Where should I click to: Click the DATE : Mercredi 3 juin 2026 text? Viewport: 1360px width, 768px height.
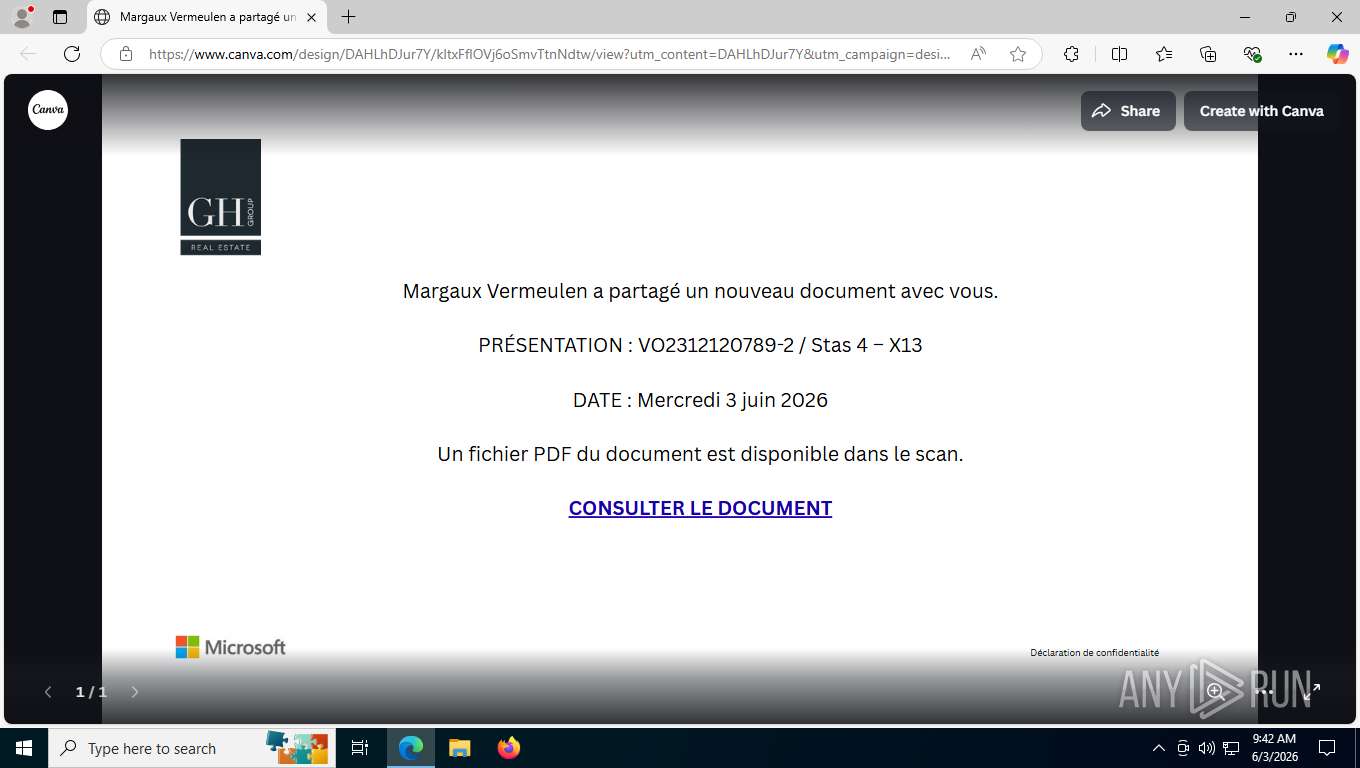(x=700, y=400)
